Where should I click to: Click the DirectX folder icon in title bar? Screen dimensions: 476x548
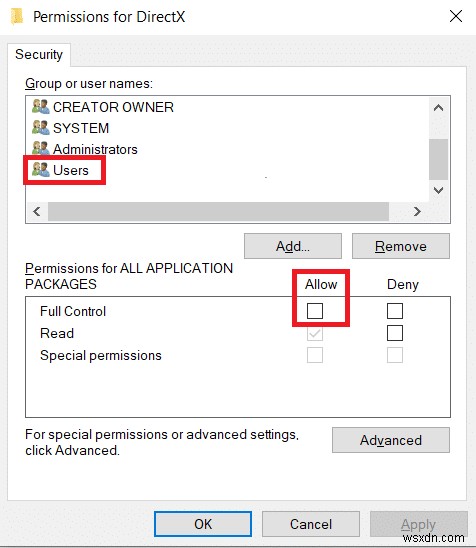click(16, 17)
